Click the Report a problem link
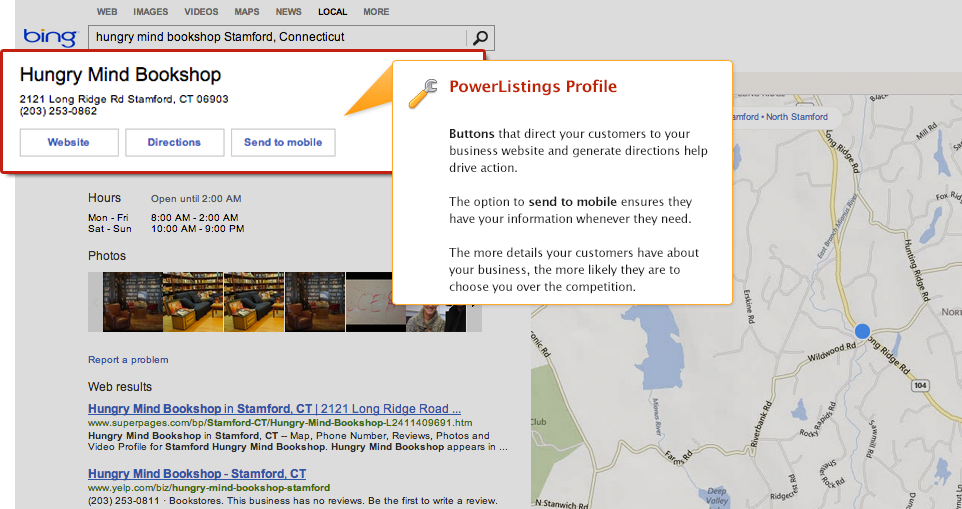The height and width of the screenshot is (509, 962). pyautogui.click(x=128, y=360)
